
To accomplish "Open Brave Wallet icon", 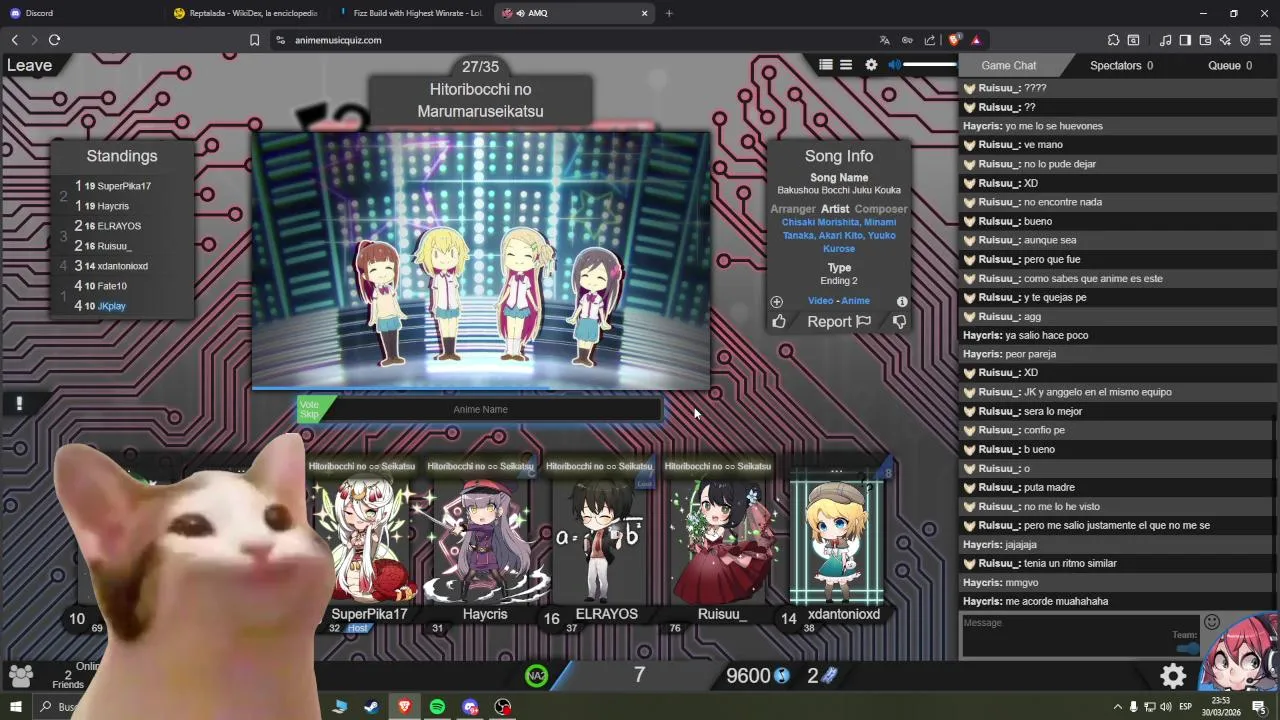I will (1205, 40).
